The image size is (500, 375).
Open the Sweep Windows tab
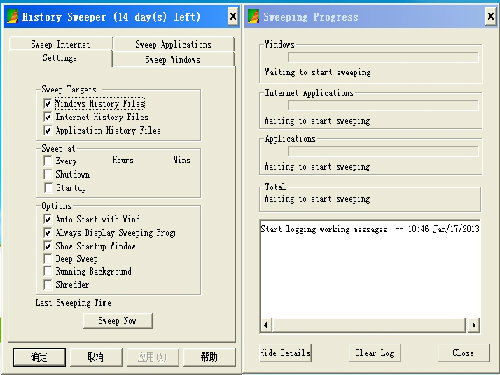[173, 60]
